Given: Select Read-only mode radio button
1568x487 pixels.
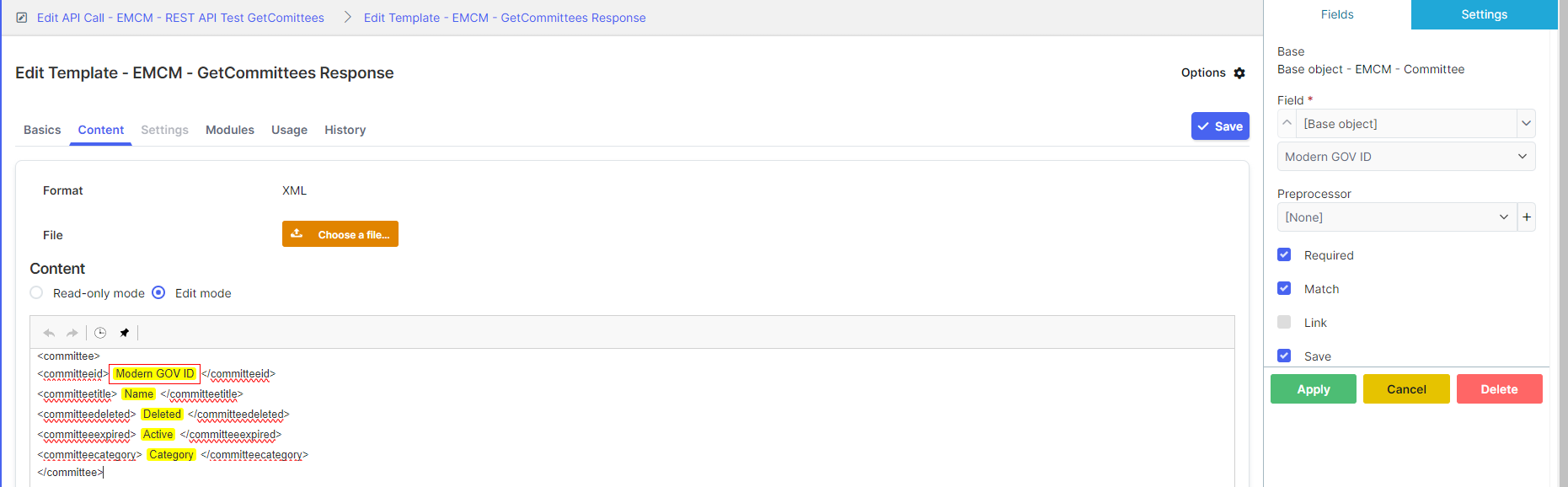Looking at the screenshot, I should click(x=36, y=293).
